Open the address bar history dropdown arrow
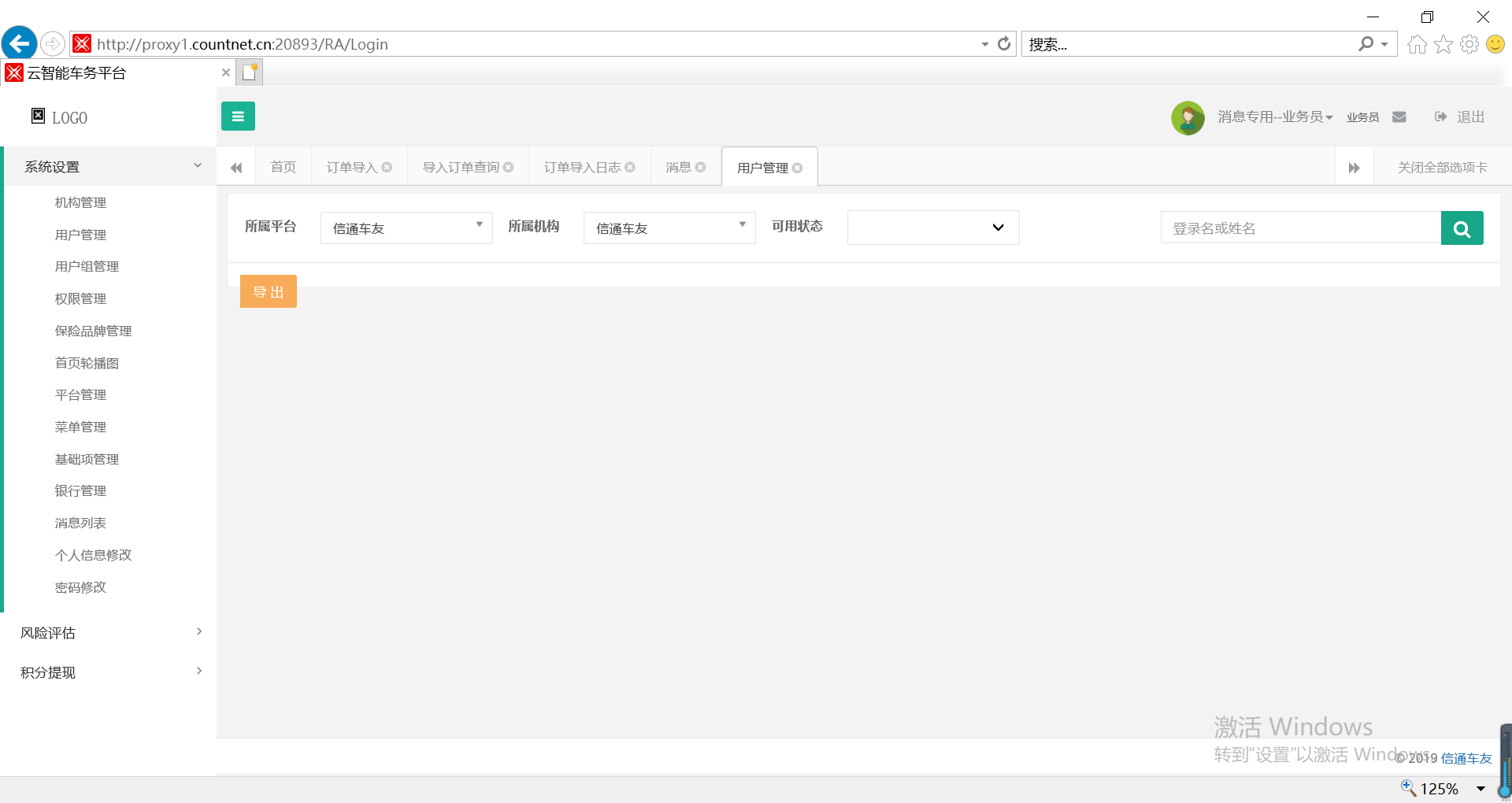Screen dimensions: 1512x803 click(984, 44)
